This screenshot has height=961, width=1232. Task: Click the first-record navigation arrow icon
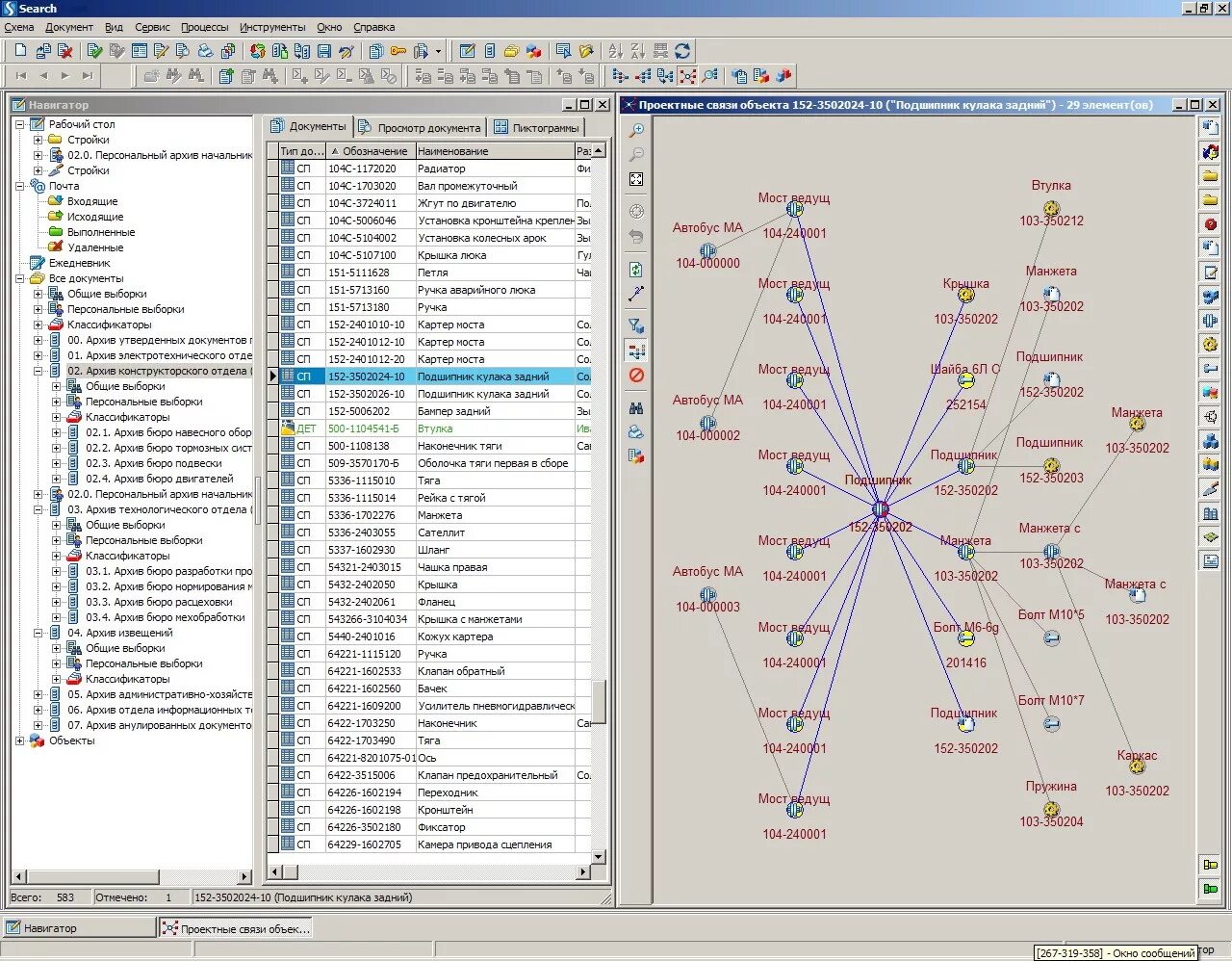tap(21, 75)
